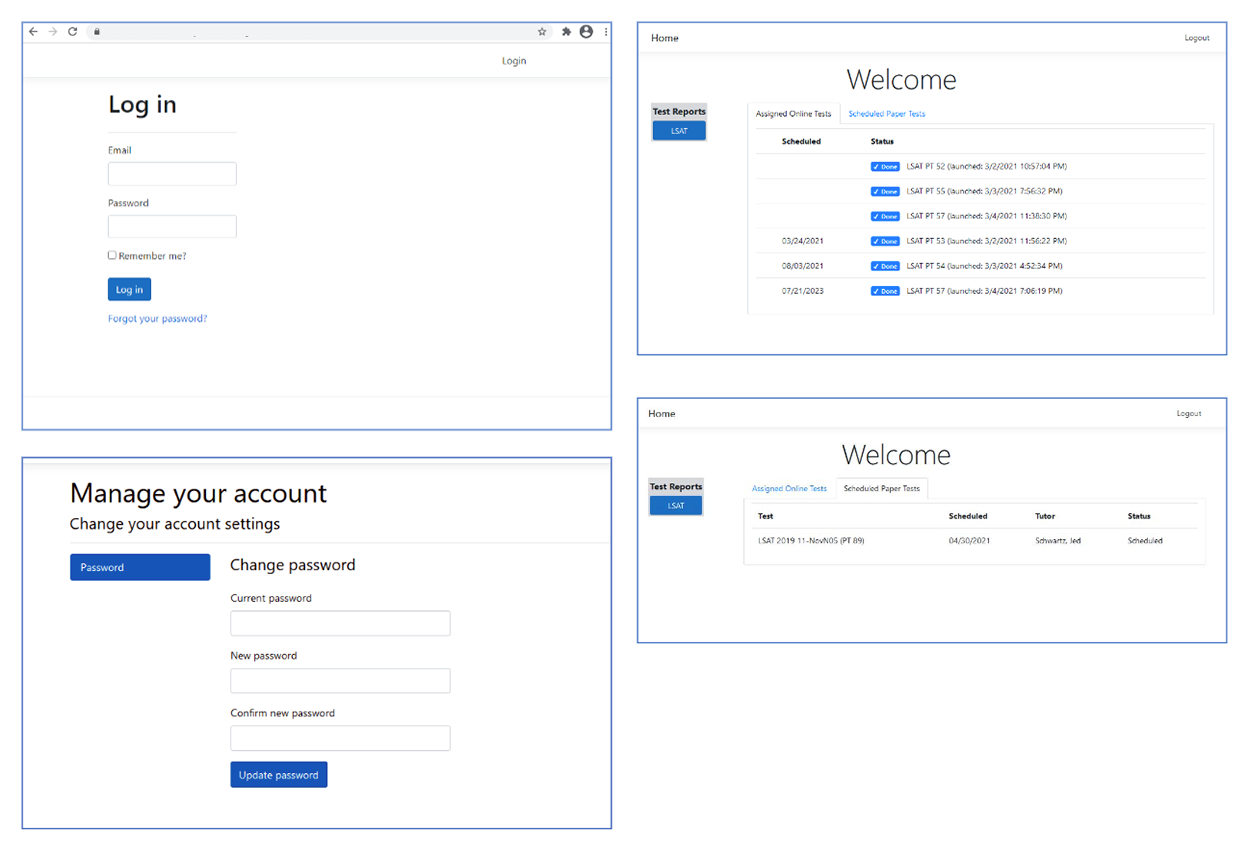Click the Done badge for LSAT PT 52
This screenshot has width=1248, height=858.
click(885, 167)
